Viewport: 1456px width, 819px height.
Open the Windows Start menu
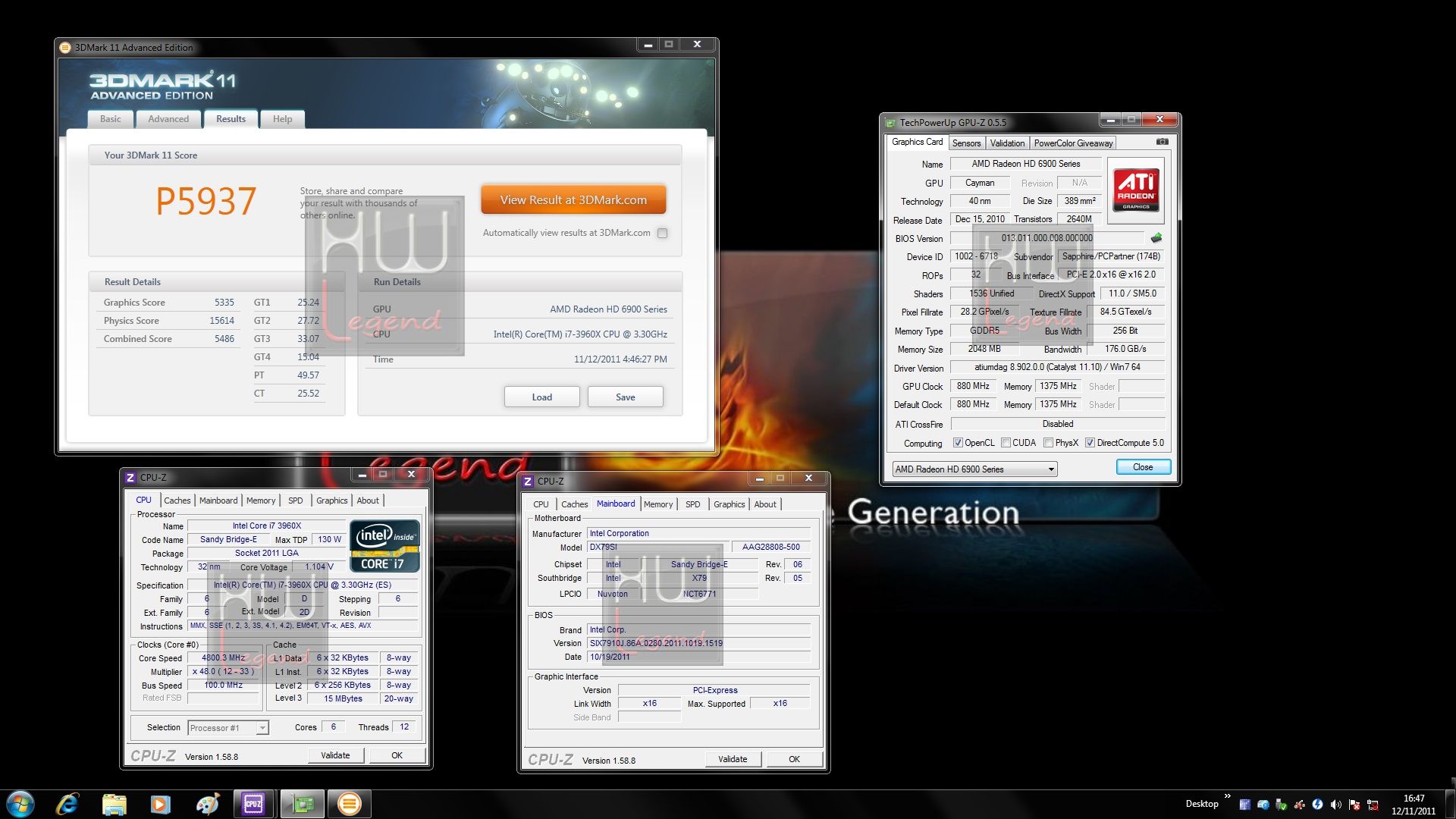(x=20, y=804)
